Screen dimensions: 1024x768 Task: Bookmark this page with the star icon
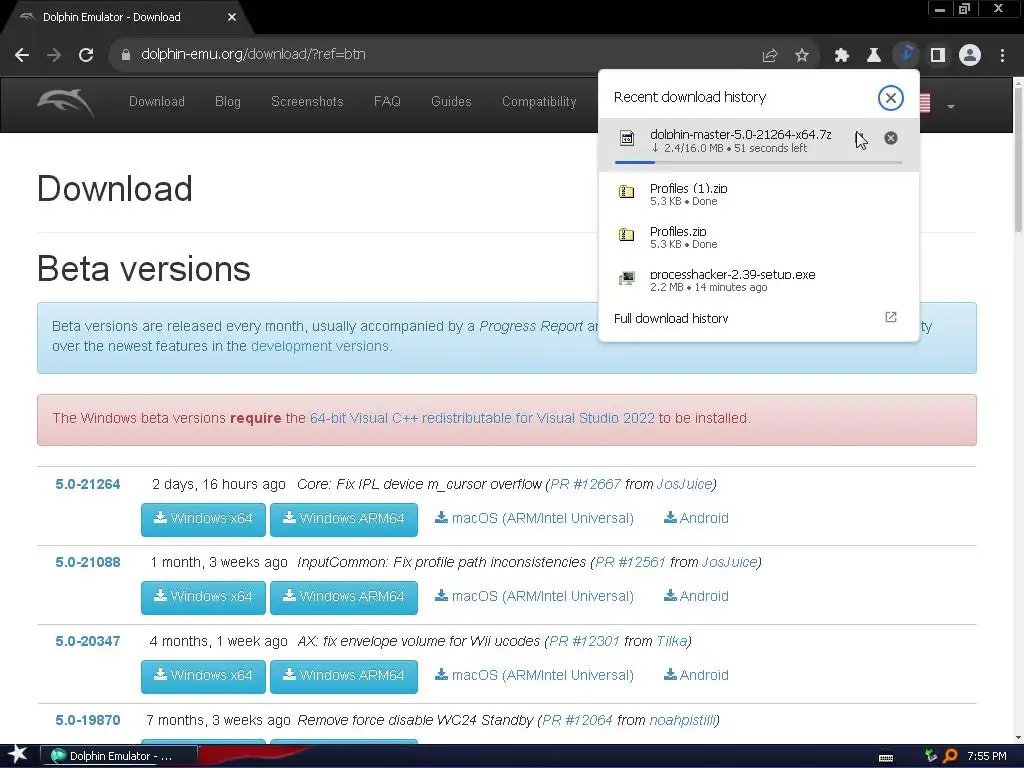point(802,56)
